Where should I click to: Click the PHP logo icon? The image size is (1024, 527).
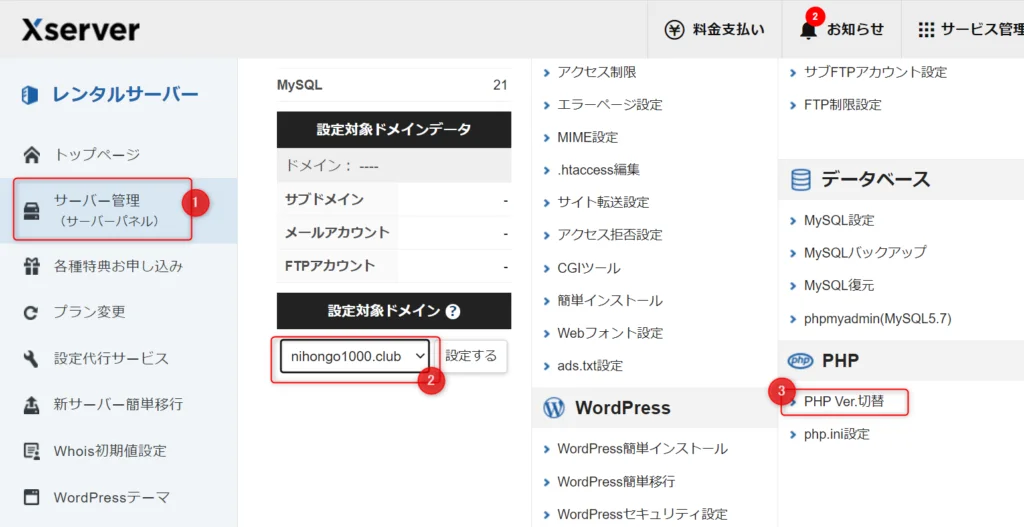pyautogui.click(x=801, y=360)
